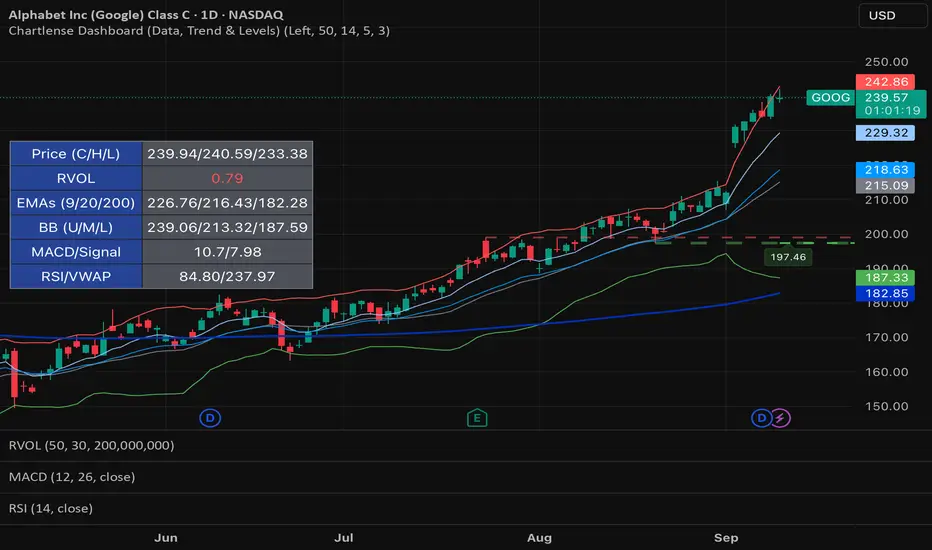Click the 239.57 last price label
Image resolution: width=932 pixels, height=550 pixels.
pos(886,97)
